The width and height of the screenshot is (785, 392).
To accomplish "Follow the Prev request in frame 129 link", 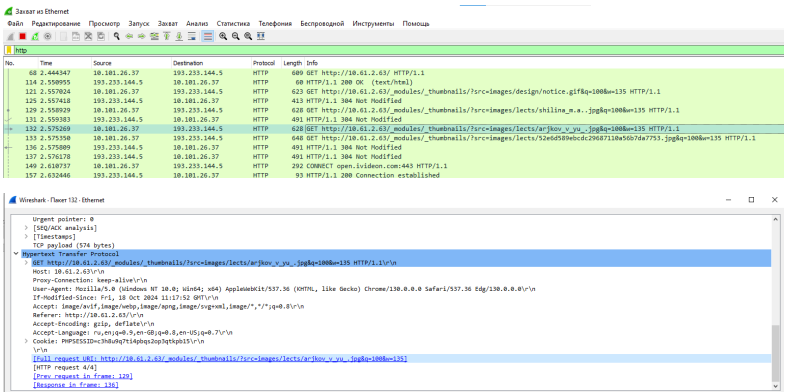I will coord(83,376).
